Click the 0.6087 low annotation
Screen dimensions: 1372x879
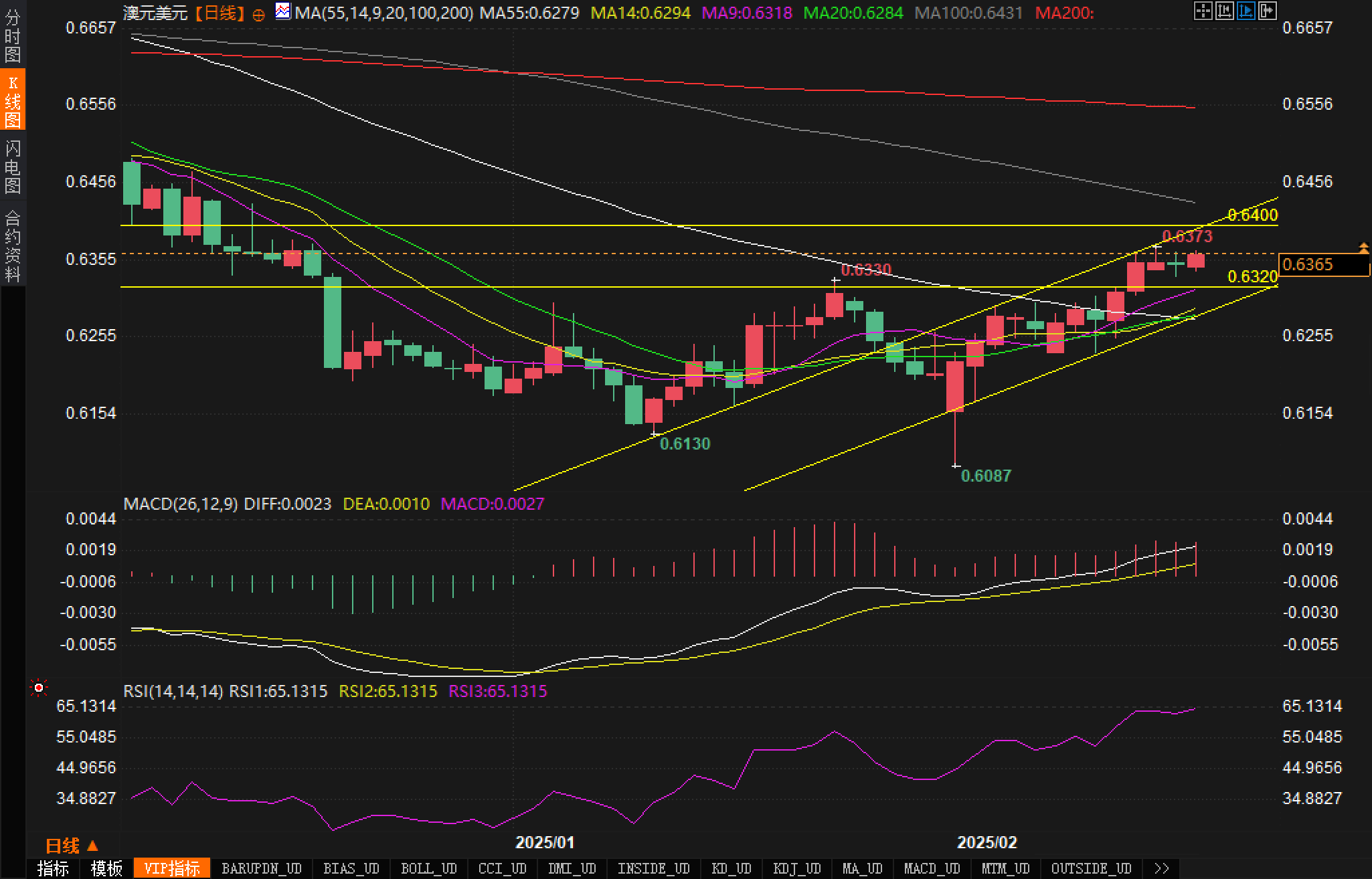pyautogui.click(x=986, y=476)
